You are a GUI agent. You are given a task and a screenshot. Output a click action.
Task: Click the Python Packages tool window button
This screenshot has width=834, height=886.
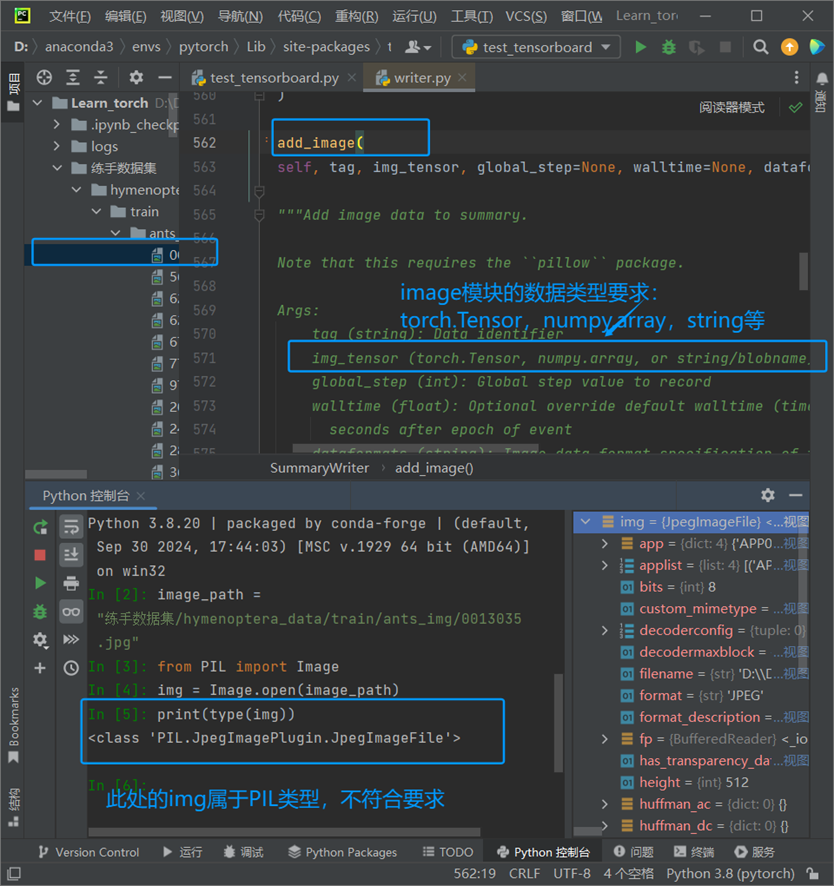[x=342, y=852]
